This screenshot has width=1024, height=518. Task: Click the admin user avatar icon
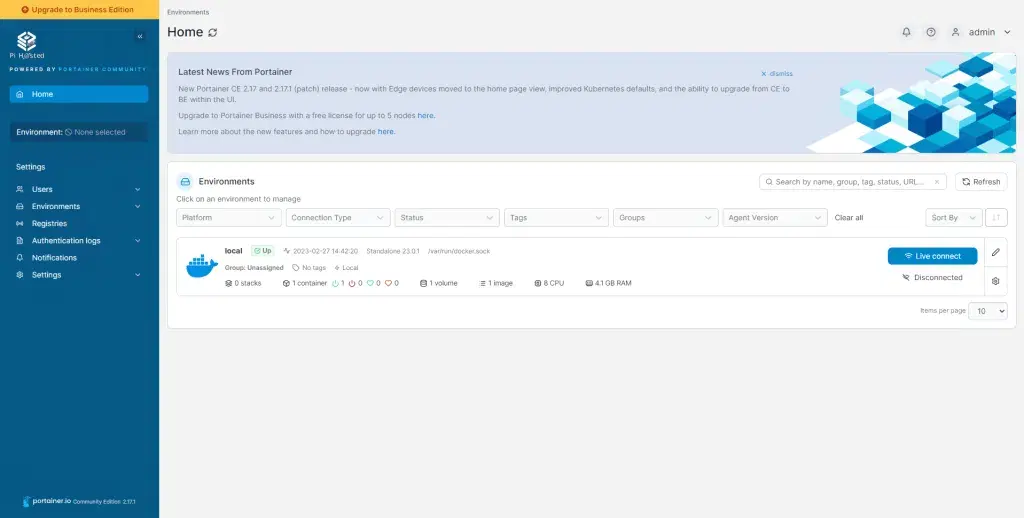(955, 32)
